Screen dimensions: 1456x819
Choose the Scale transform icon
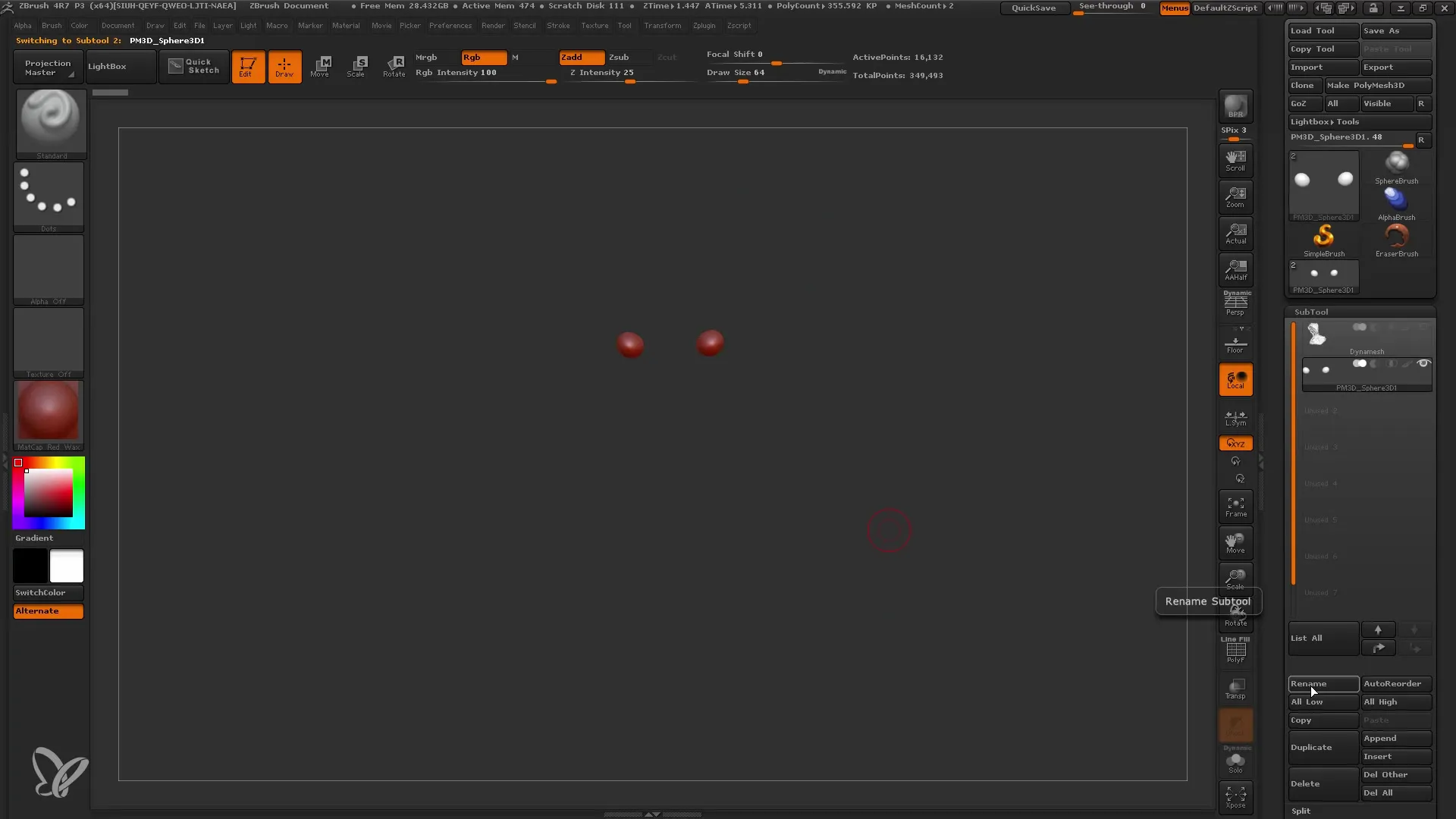click(356, 67)
